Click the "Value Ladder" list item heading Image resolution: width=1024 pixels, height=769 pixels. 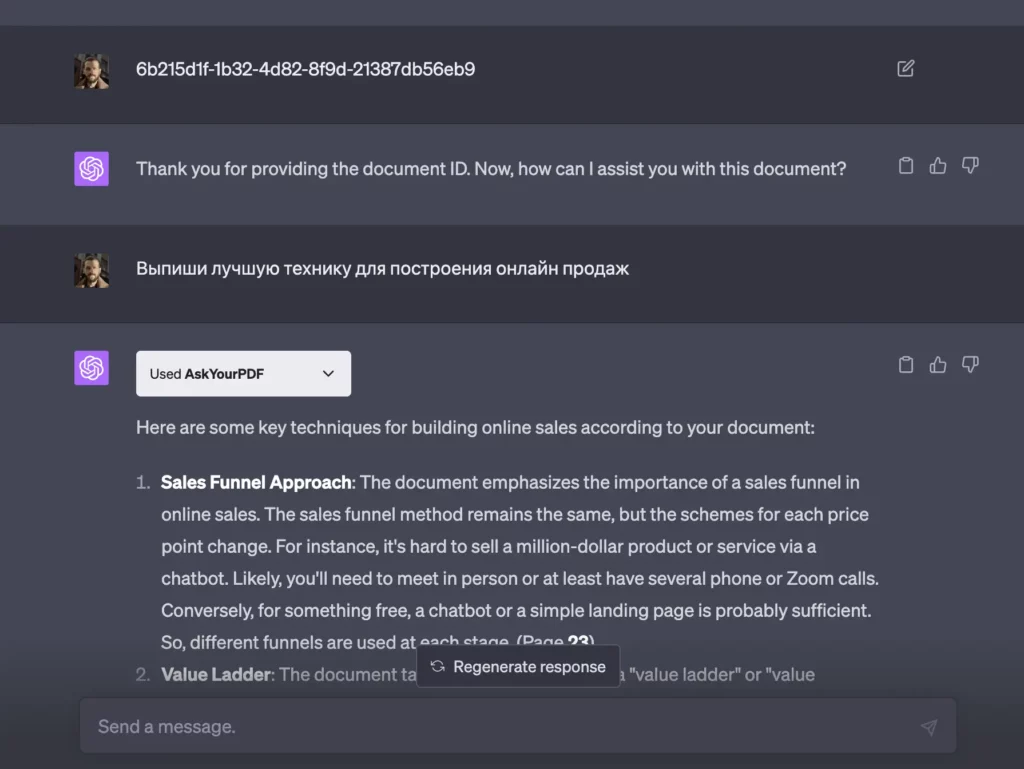(215, 674)
